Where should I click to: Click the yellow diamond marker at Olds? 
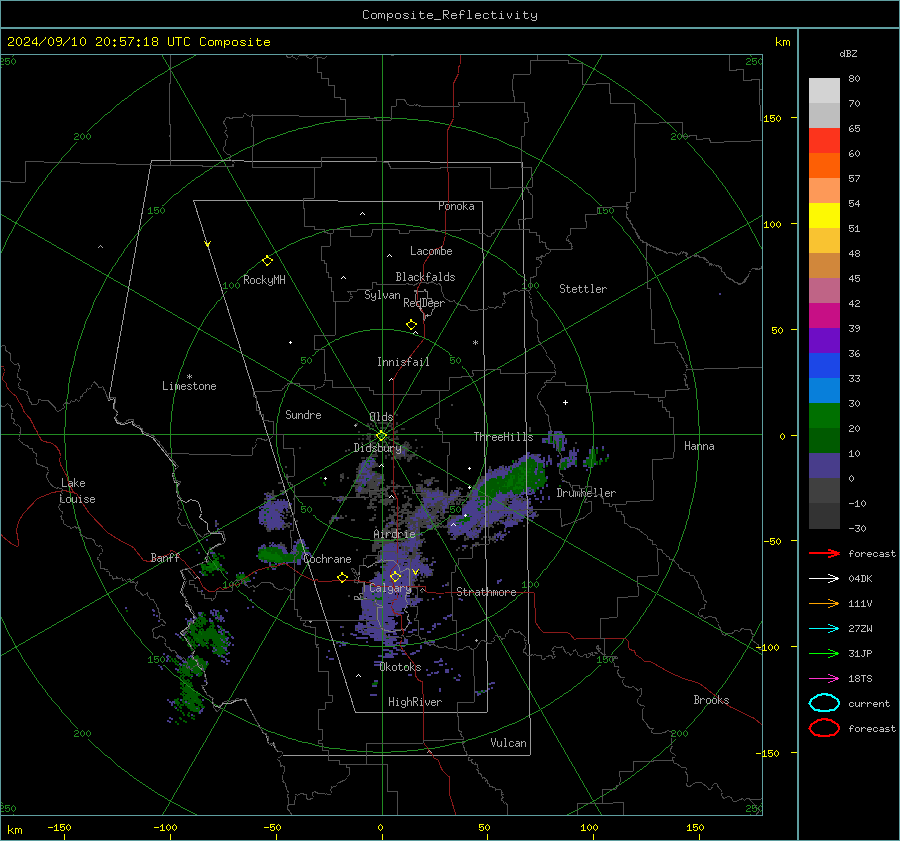pyautogui.click(x=381, y=436)
